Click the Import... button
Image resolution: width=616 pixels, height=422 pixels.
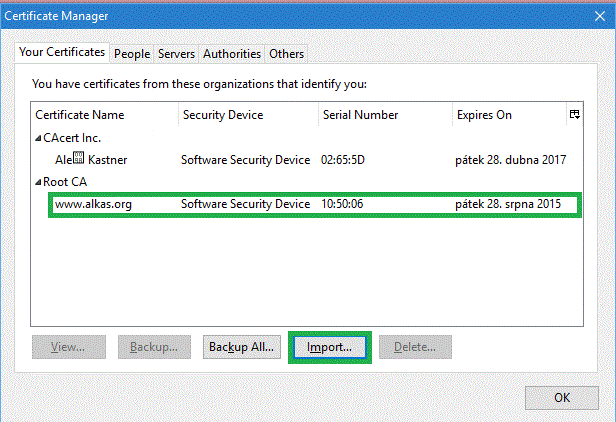329,347
